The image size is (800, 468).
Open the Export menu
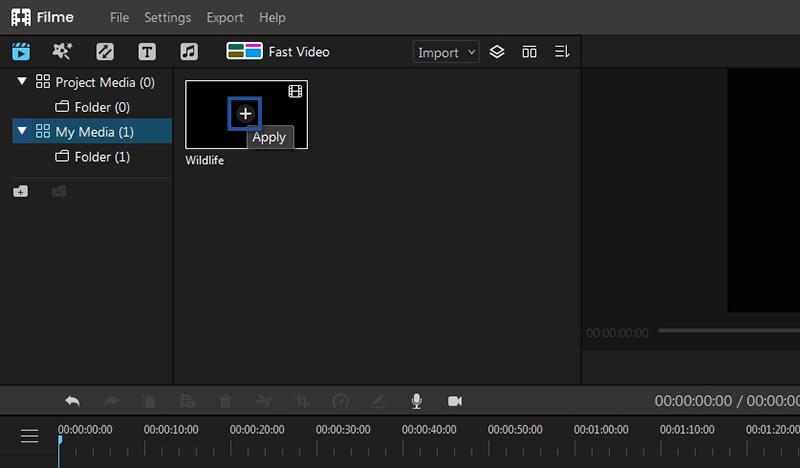click(224, 17)
